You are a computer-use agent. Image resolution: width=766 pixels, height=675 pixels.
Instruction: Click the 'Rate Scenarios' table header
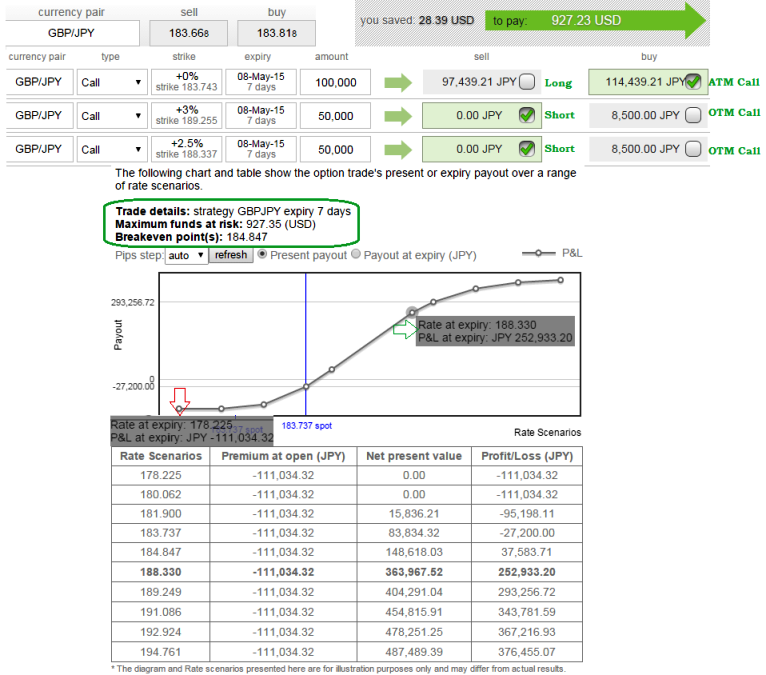pyautogui.click(x=161, y=456)
